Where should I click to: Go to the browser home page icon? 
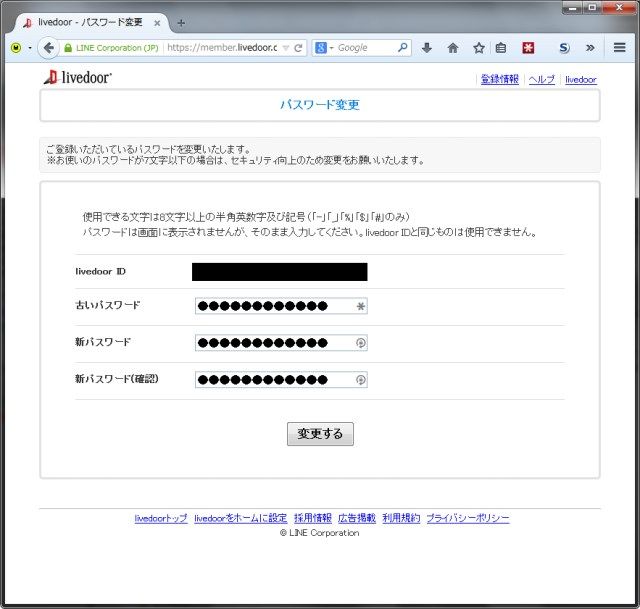(x=453, y=48)
